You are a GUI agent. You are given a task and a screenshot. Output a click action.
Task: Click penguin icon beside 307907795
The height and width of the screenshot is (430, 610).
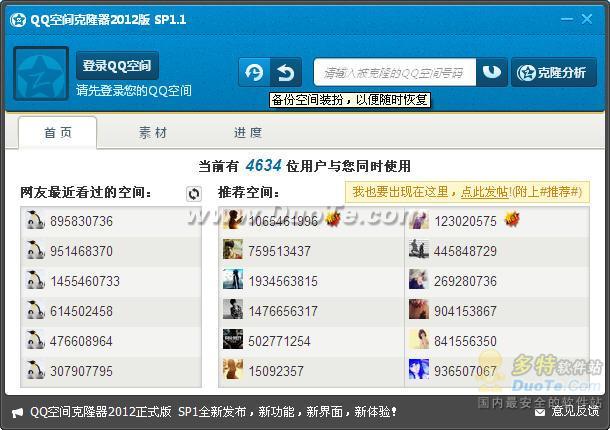click(x=35, y=370)
